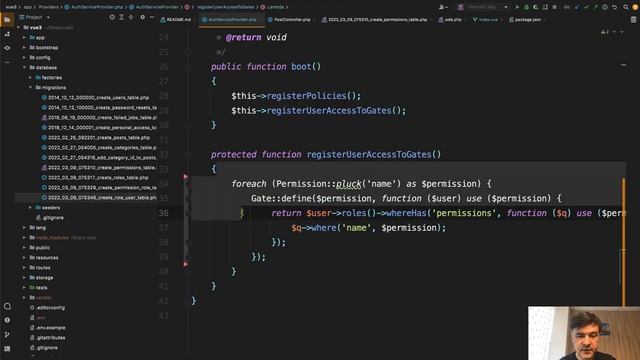Click the user account icon in toolbar
This screenshot has width=640, height=360.
pyautogui.click(x=442, y=7)
